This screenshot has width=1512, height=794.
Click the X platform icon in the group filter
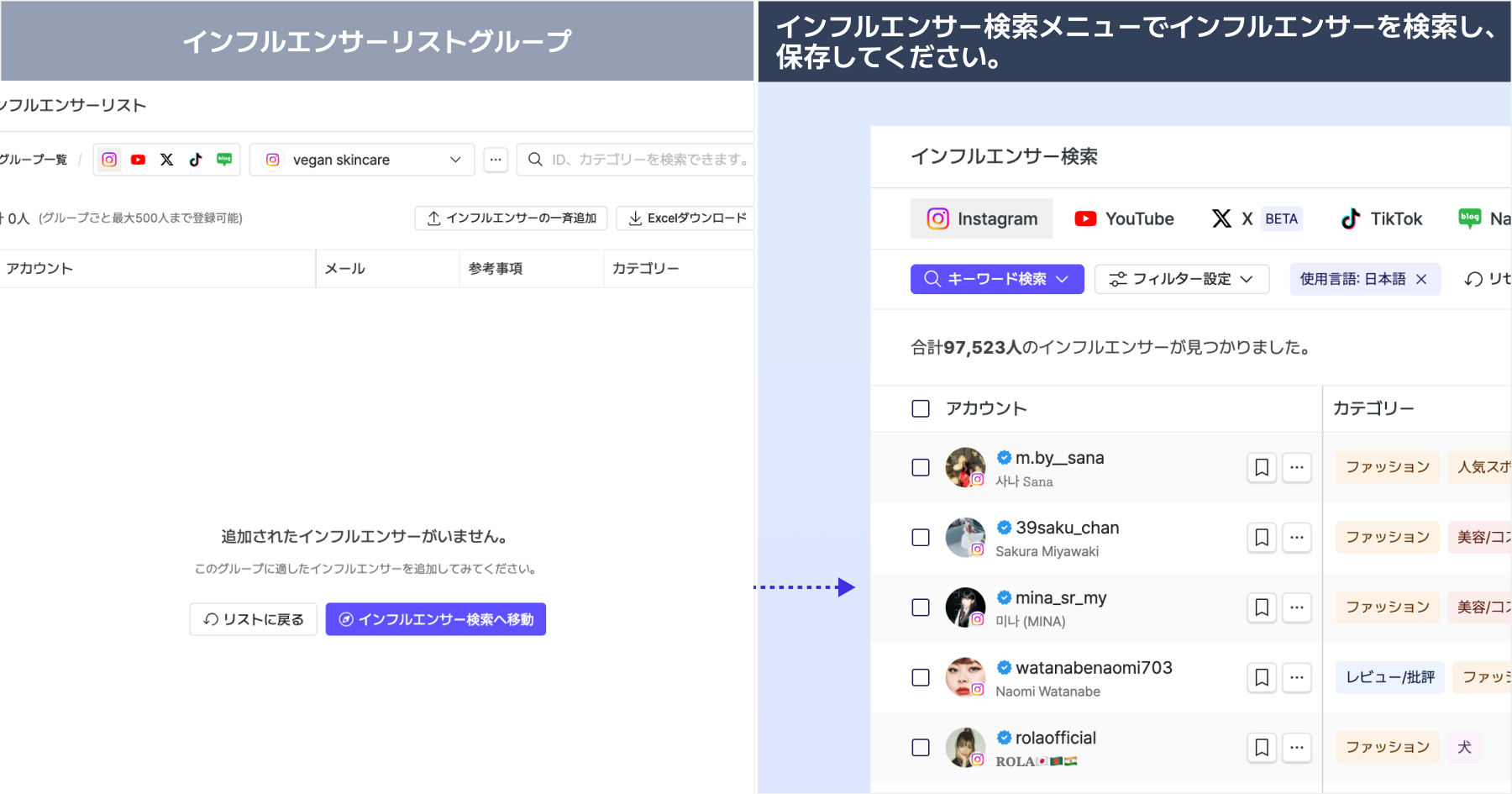pos(167,160)
